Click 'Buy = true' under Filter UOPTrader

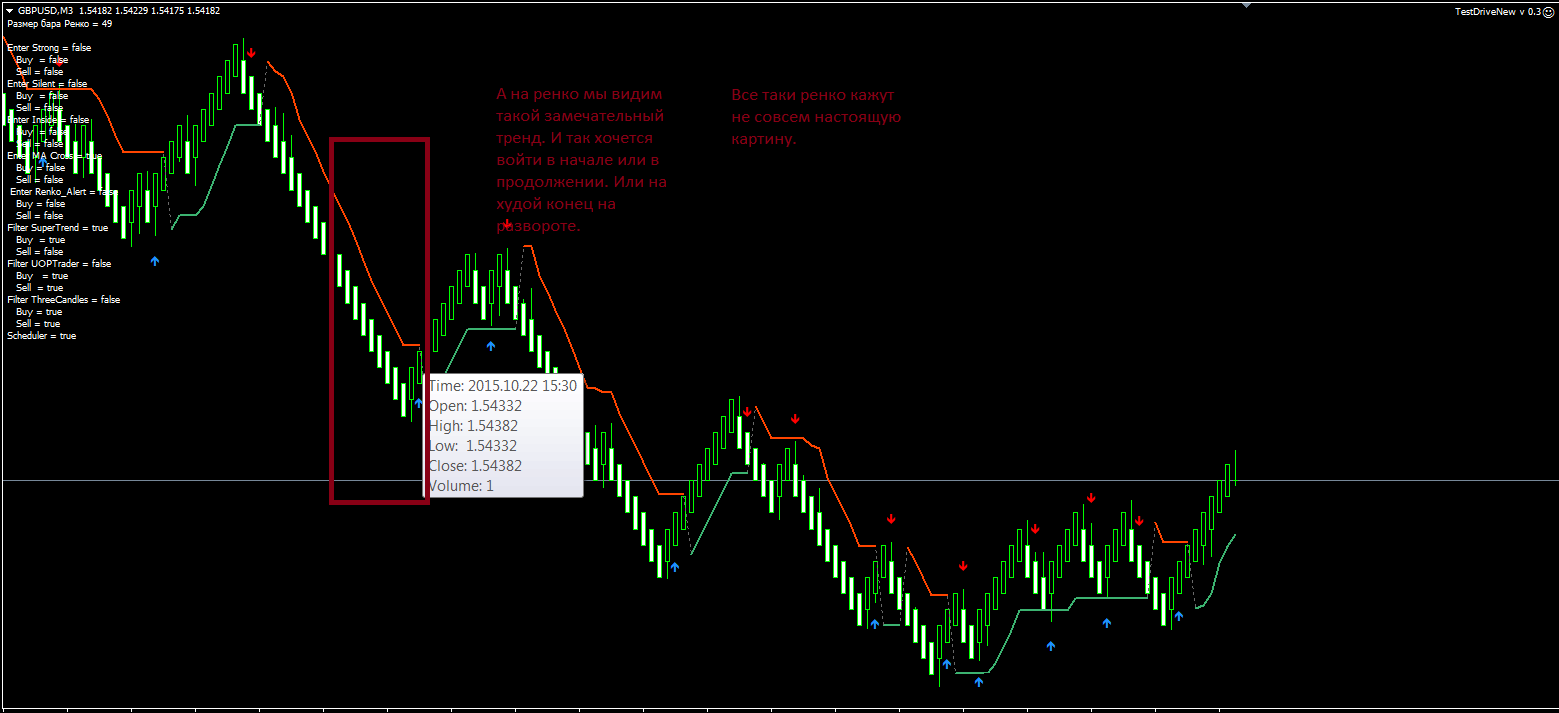42,276
